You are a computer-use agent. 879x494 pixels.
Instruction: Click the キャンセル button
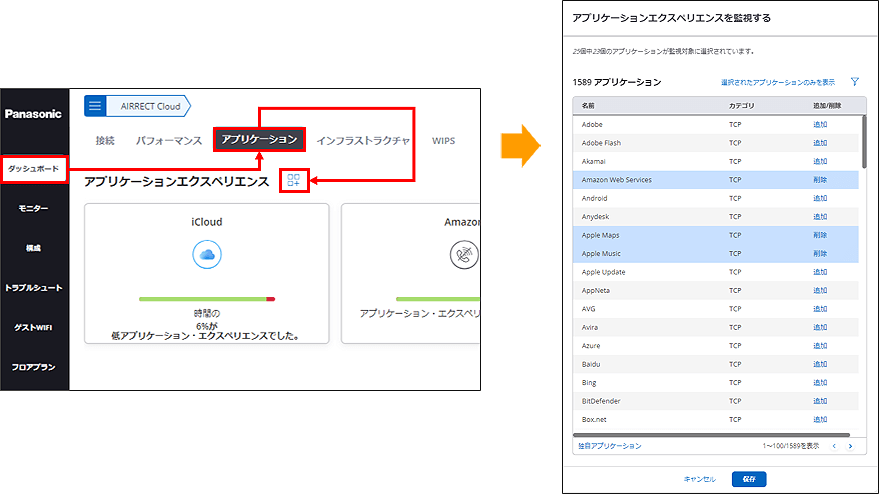[699, 479]
